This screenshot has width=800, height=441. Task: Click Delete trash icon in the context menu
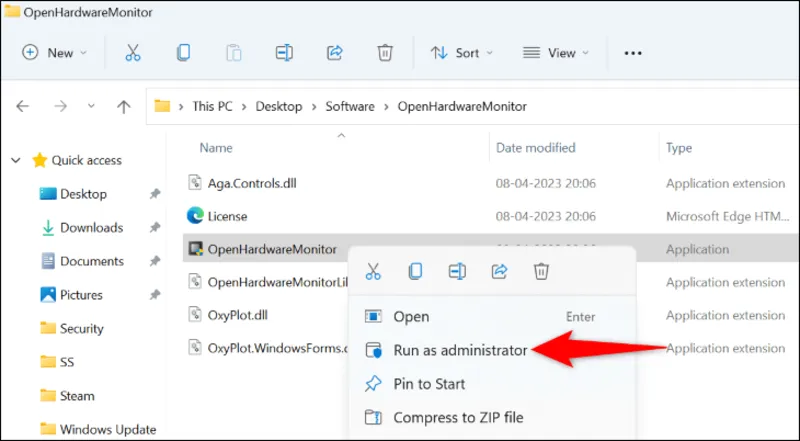541,272
